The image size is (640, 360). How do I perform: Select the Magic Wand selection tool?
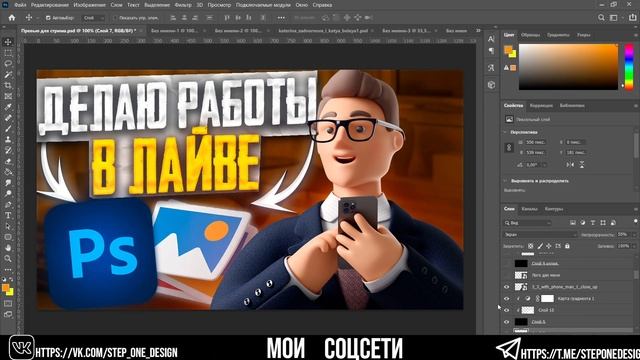coord(8,75)
